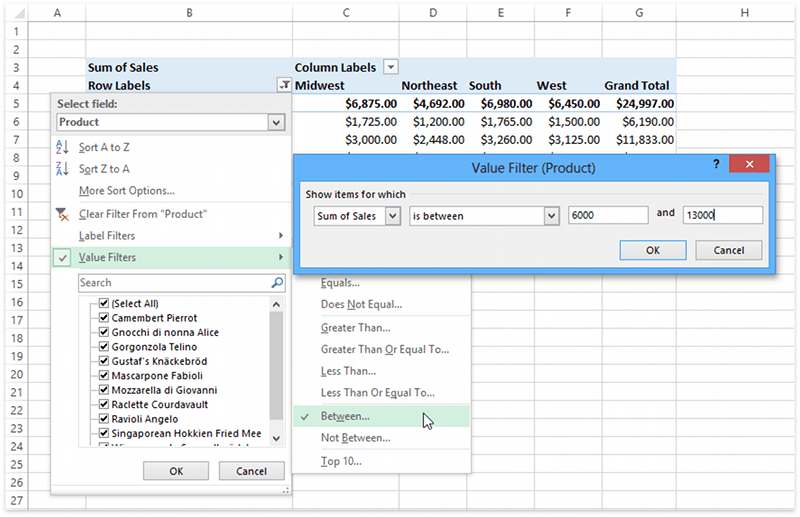This screenshot has width=800, height=517.
Task: Open the 'is between' condition dropdown
Action: tap(551, 216)
